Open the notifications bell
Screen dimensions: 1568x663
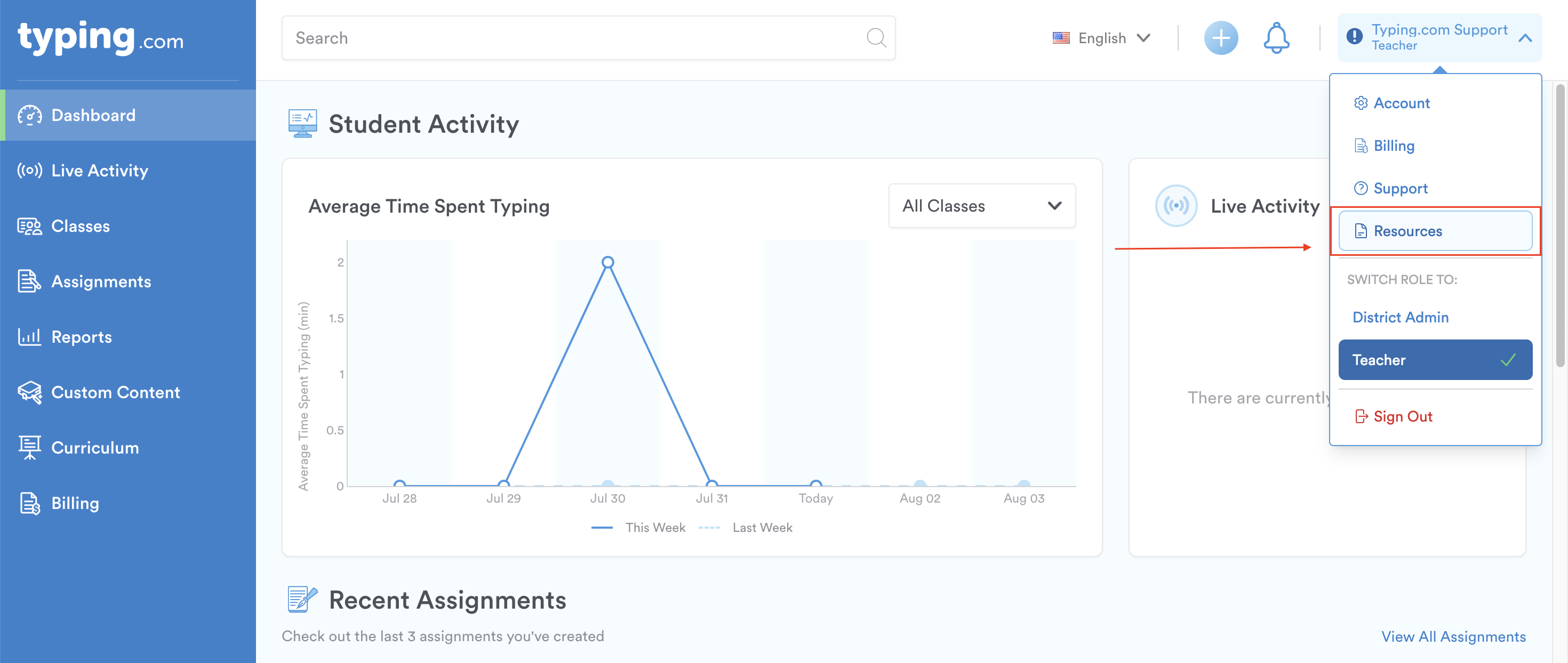click(x=1276, y=38)
